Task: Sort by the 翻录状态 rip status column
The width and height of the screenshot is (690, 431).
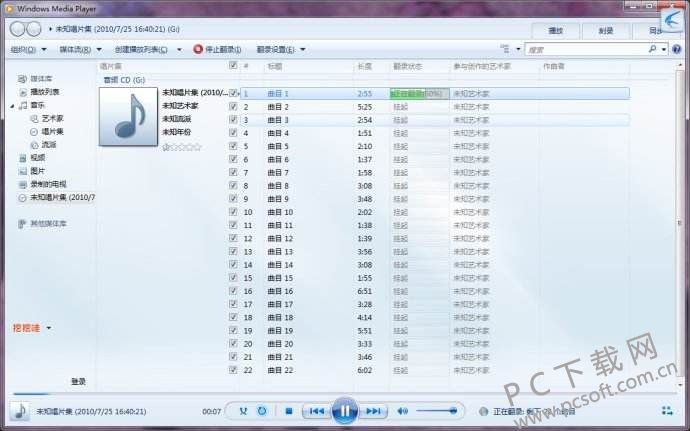Action: pos(407,66)
